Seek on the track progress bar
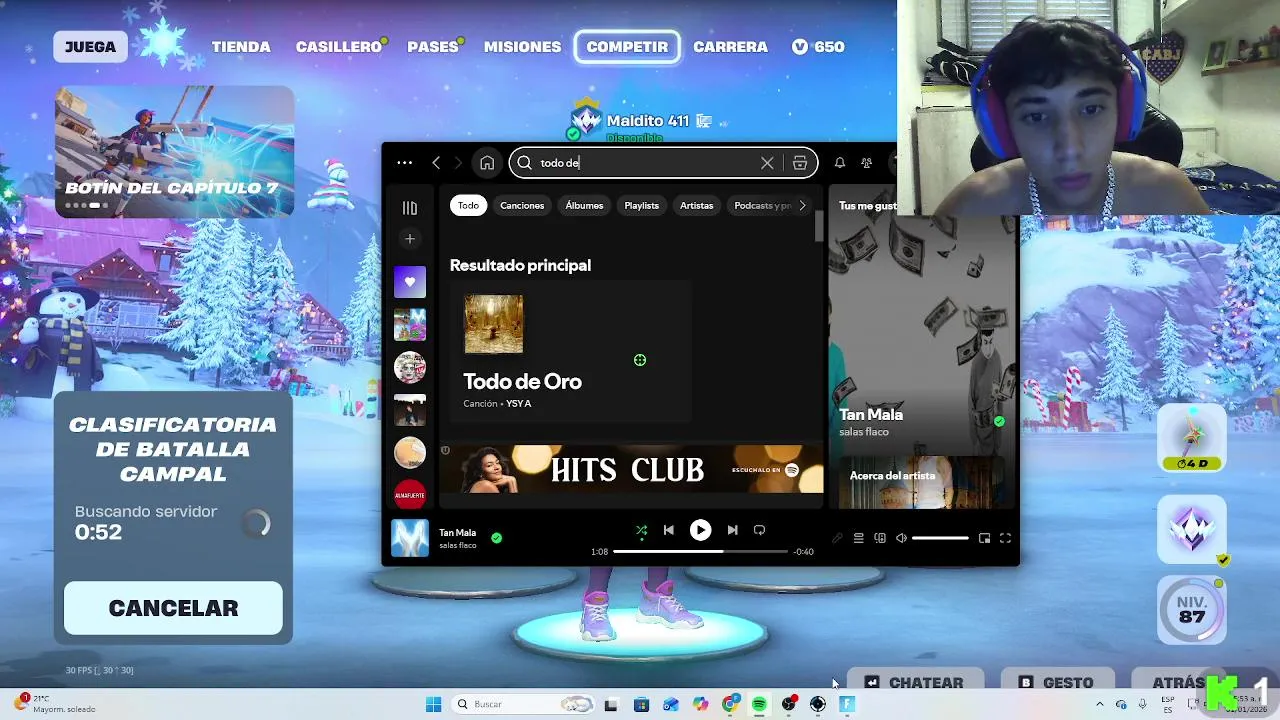Screen dimensions: 1280x720 700,551
